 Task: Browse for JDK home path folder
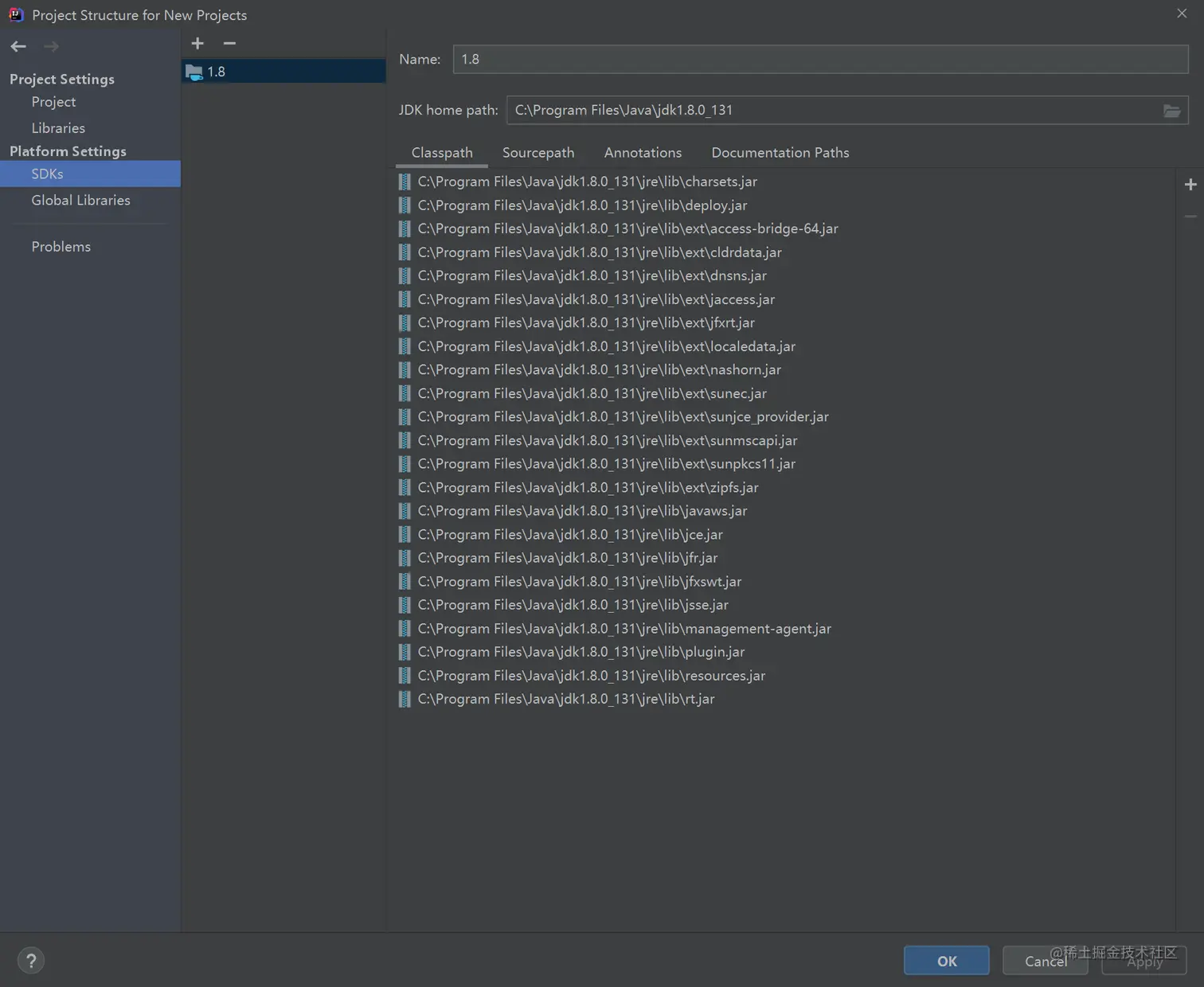pos(1171,111)
